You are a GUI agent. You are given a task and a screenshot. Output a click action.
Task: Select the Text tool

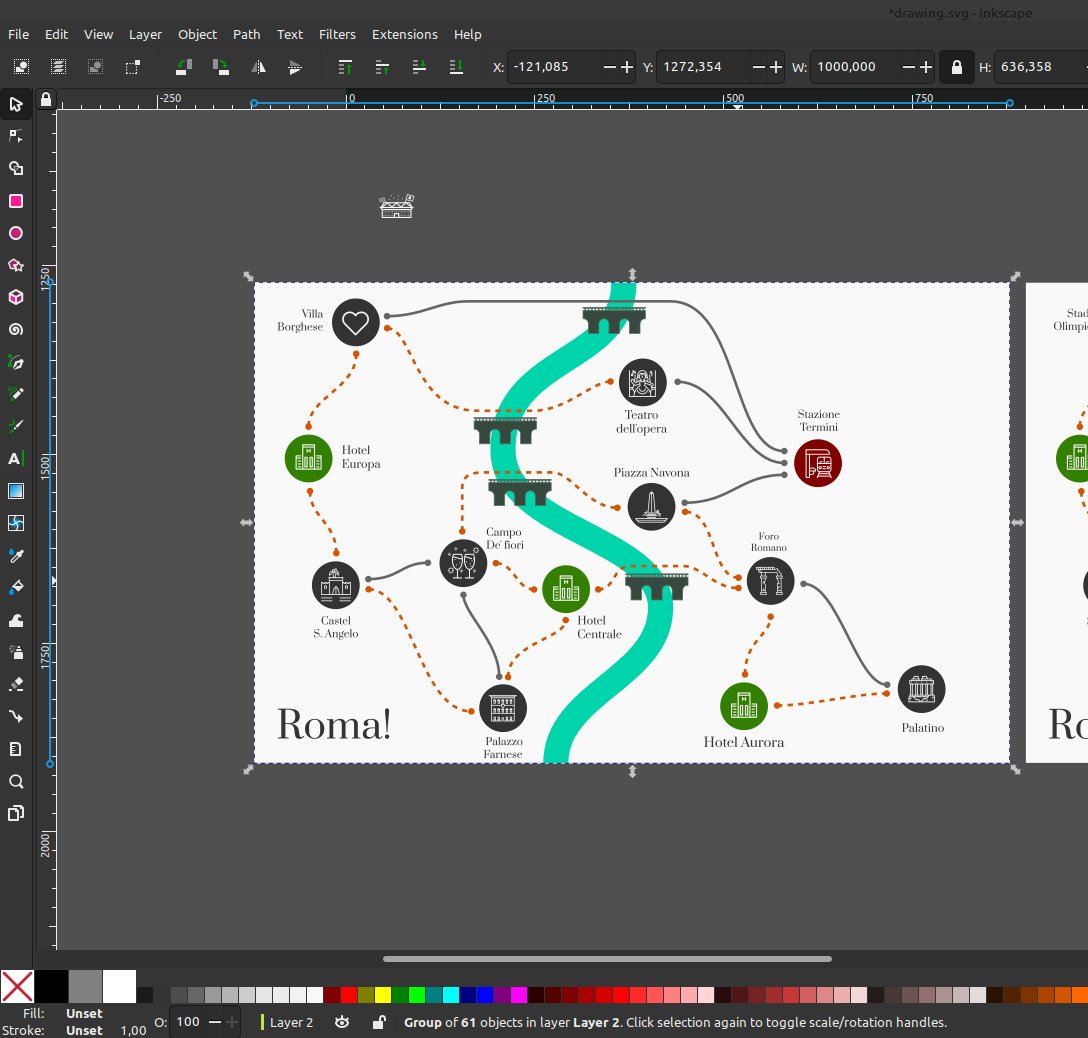pos(16,459)
